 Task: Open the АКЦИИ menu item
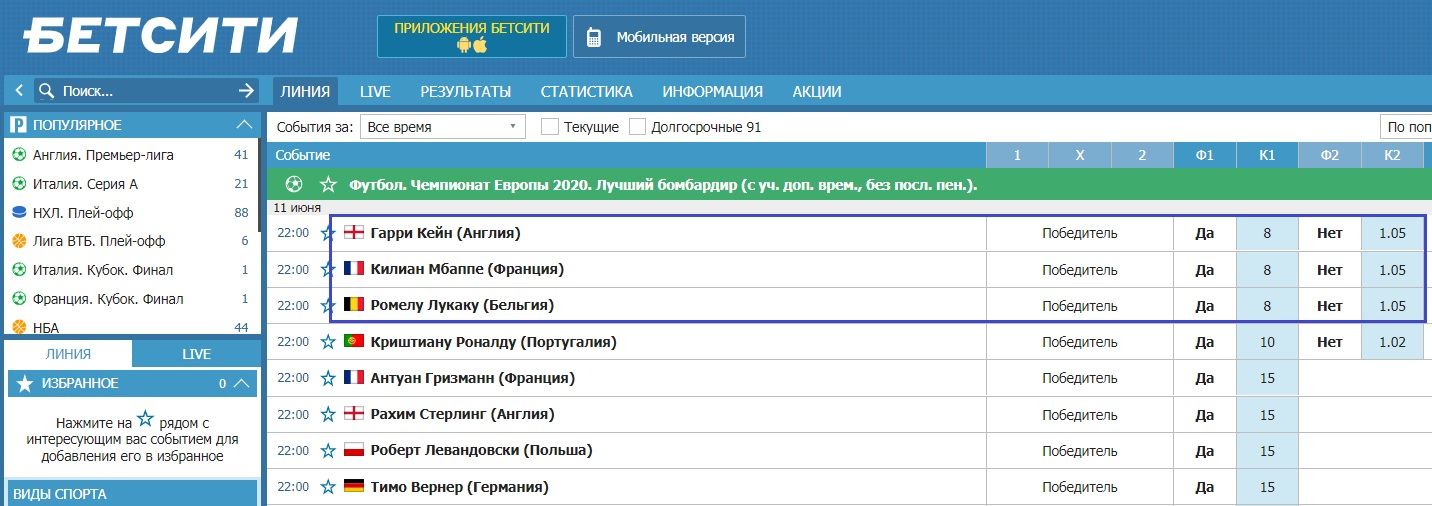(x=817, y=91)
